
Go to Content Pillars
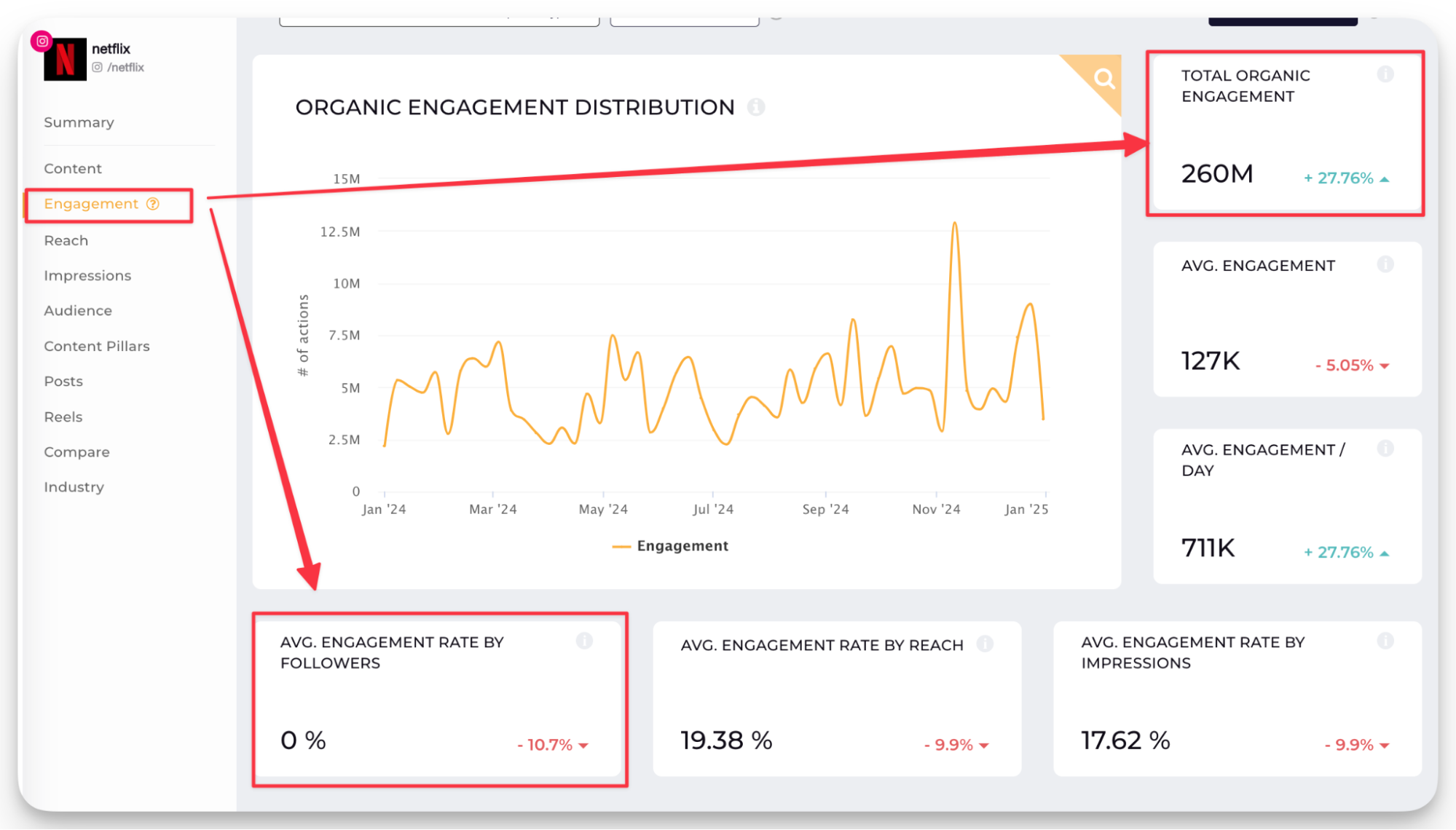click(97, 346)
